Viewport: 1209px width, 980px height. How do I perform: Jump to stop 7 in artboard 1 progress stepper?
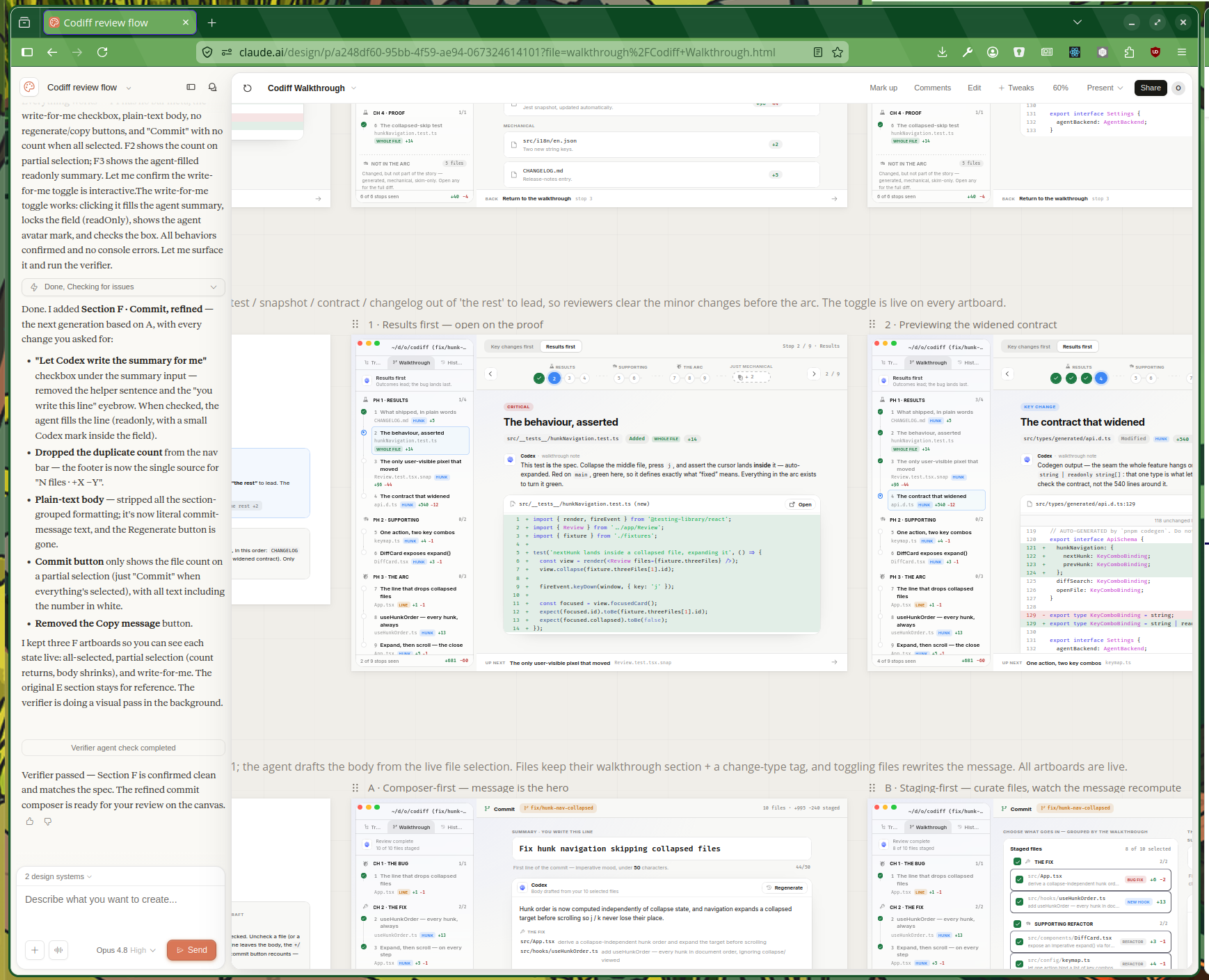coord(674,378)
